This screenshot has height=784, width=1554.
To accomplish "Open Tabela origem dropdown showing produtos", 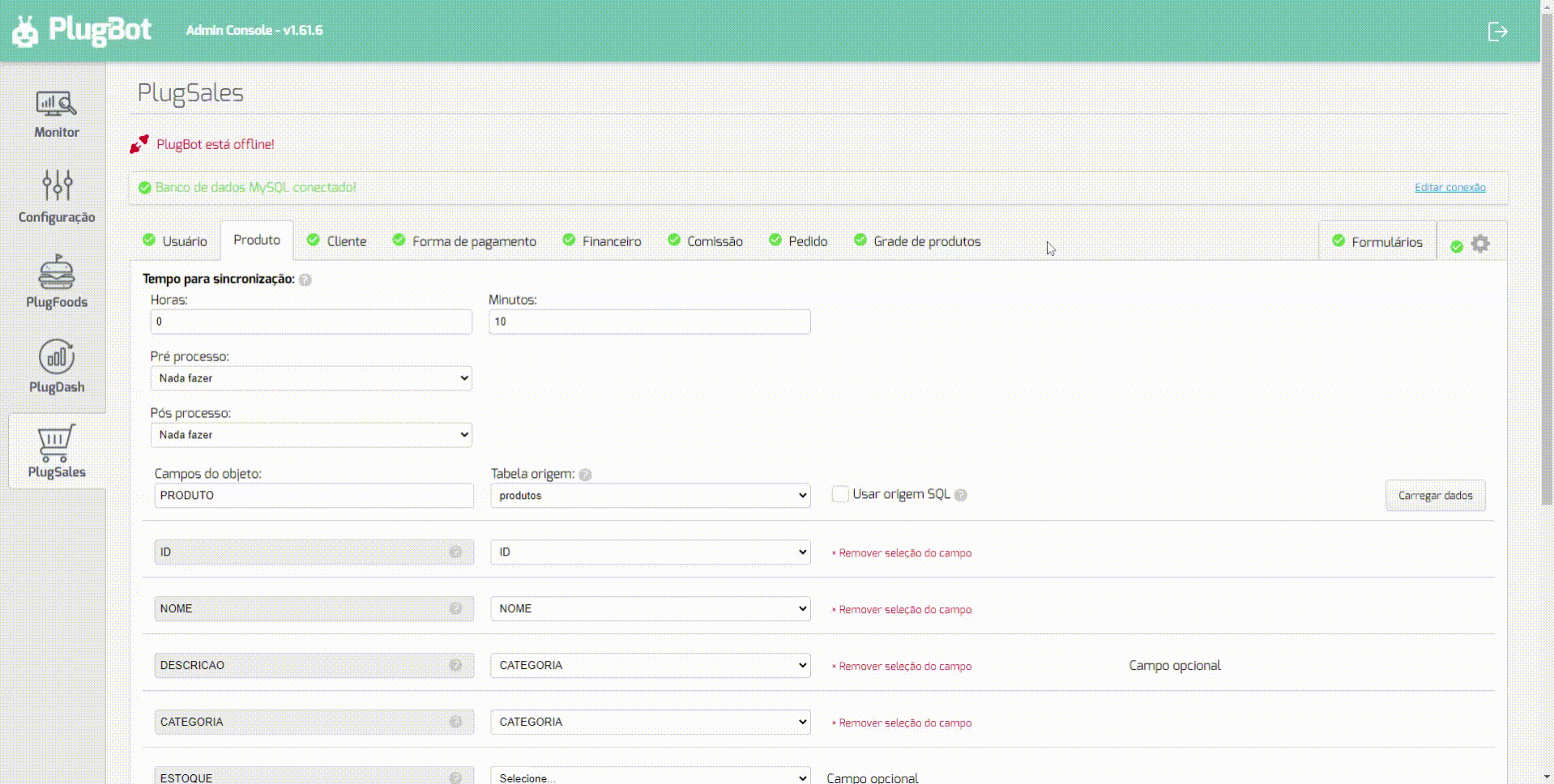I will tap(651, 496).
